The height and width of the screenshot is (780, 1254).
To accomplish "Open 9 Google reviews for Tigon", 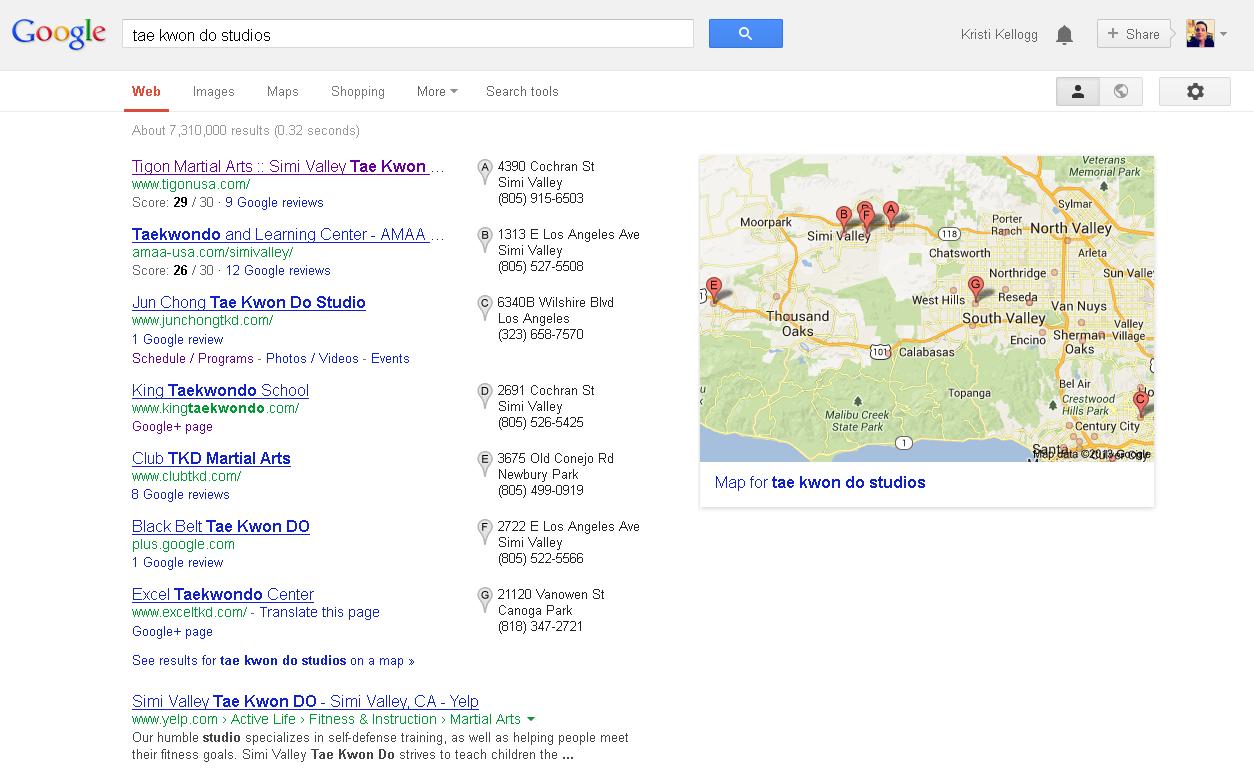I will pyautogui.click(x=274, y=202).
